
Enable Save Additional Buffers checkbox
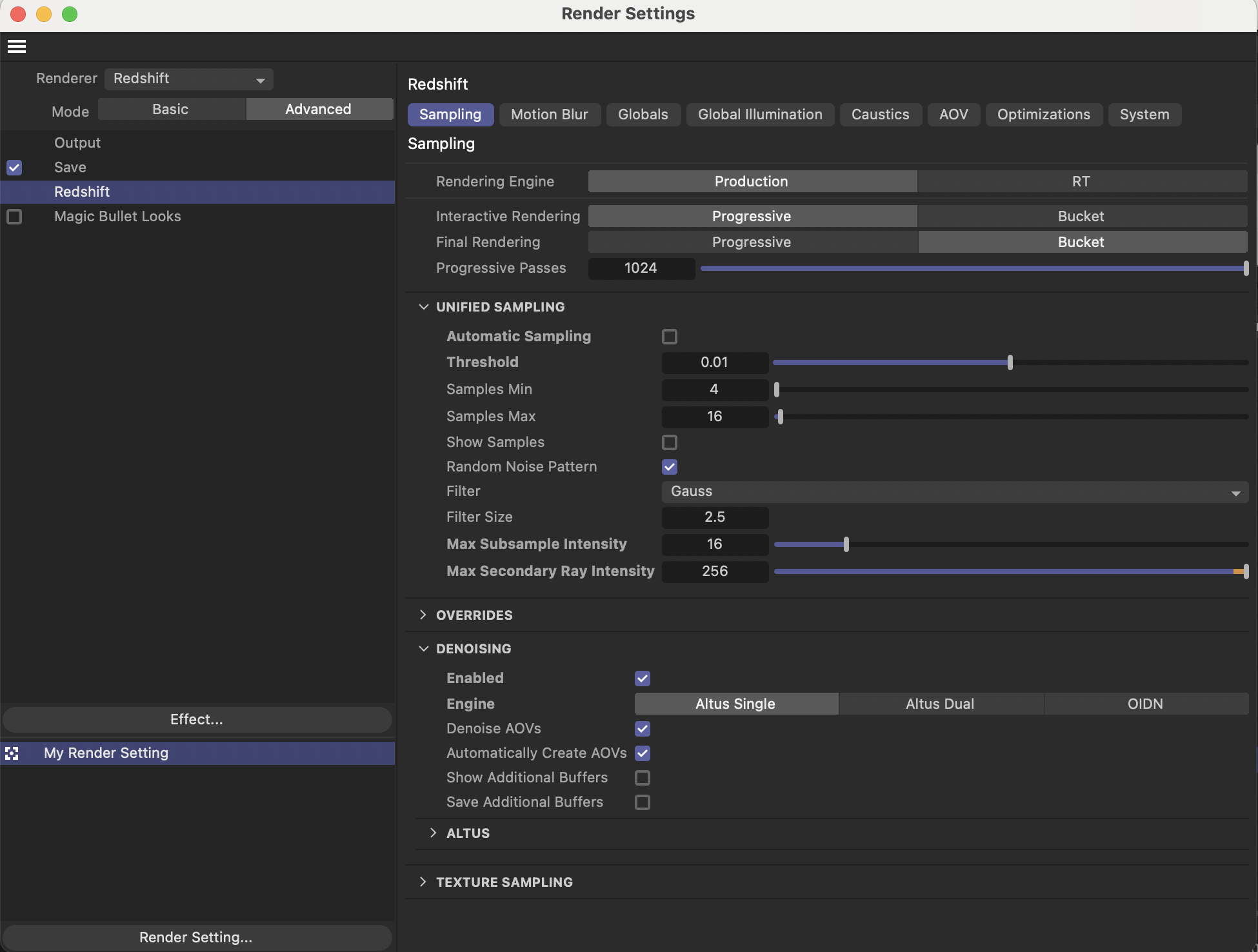(x=643, y=802)
